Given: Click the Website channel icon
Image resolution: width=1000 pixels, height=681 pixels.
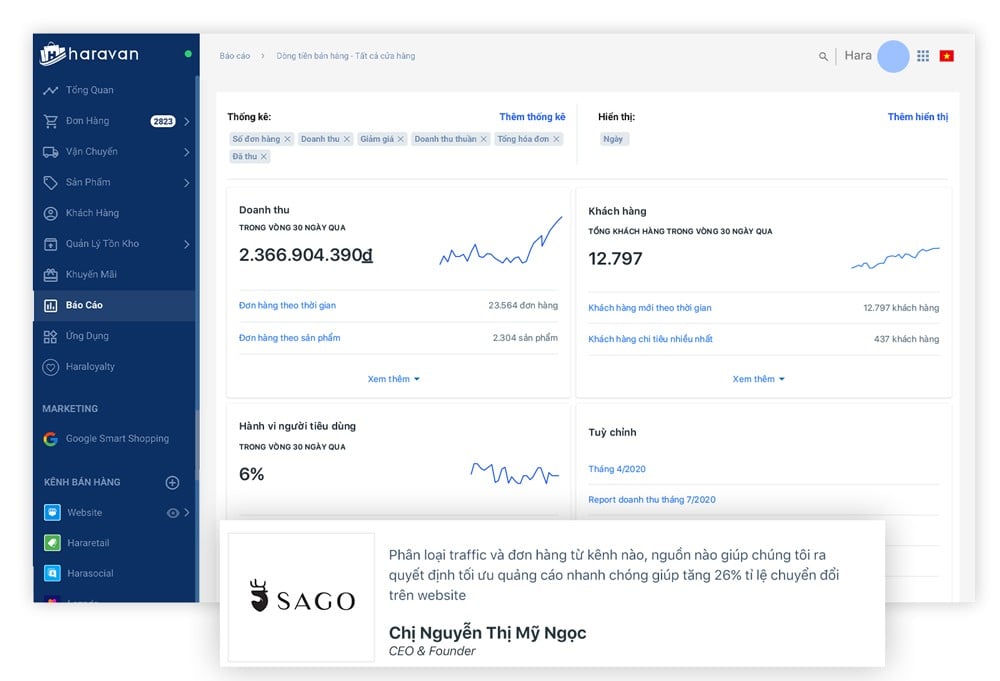Looking at the screenshot, I should [52, 512].
